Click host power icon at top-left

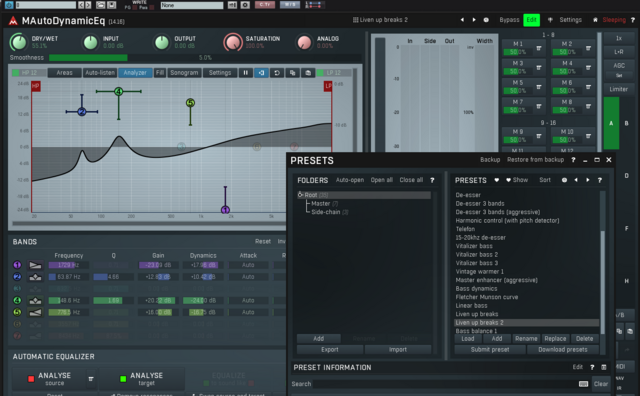[x=9, y=5]
